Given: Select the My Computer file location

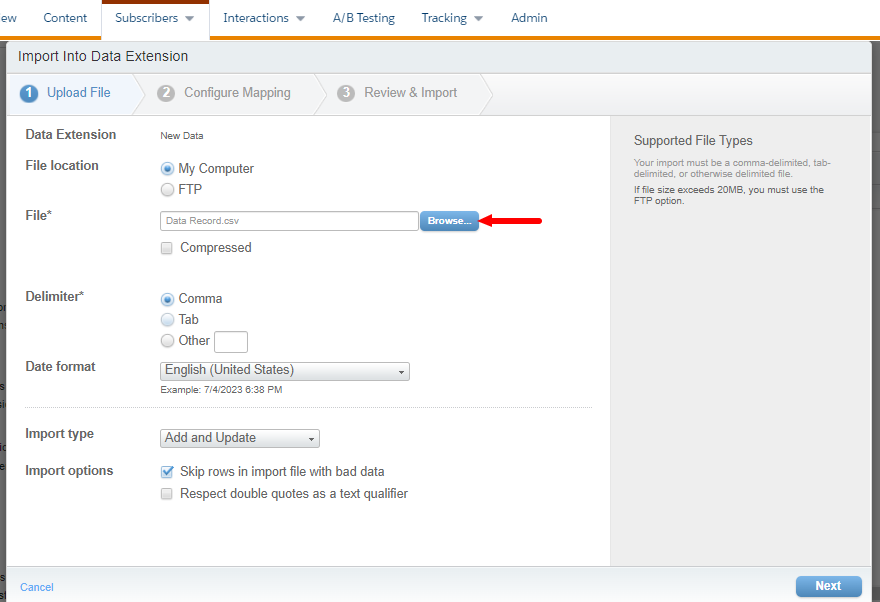Looking at the screenshot, I should [167, 169].
